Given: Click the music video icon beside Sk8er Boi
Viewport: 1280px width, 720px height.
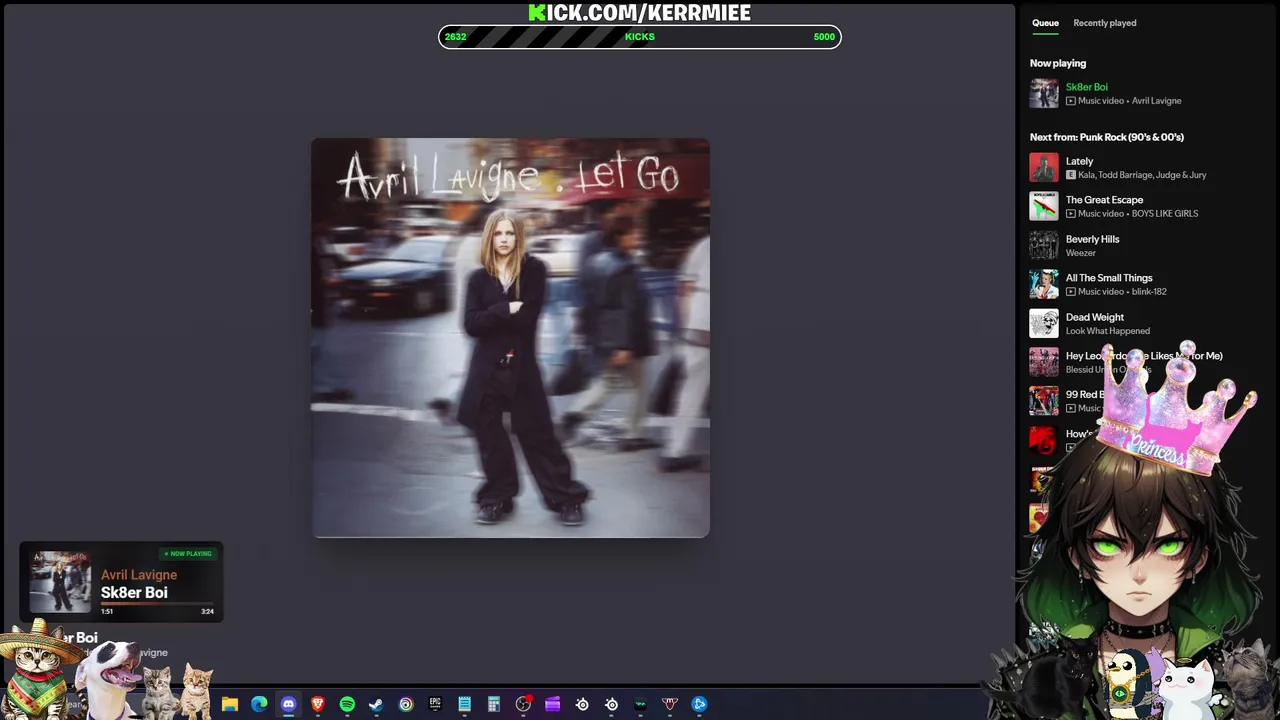Looking at the screenshot, I should [1071, 101].
